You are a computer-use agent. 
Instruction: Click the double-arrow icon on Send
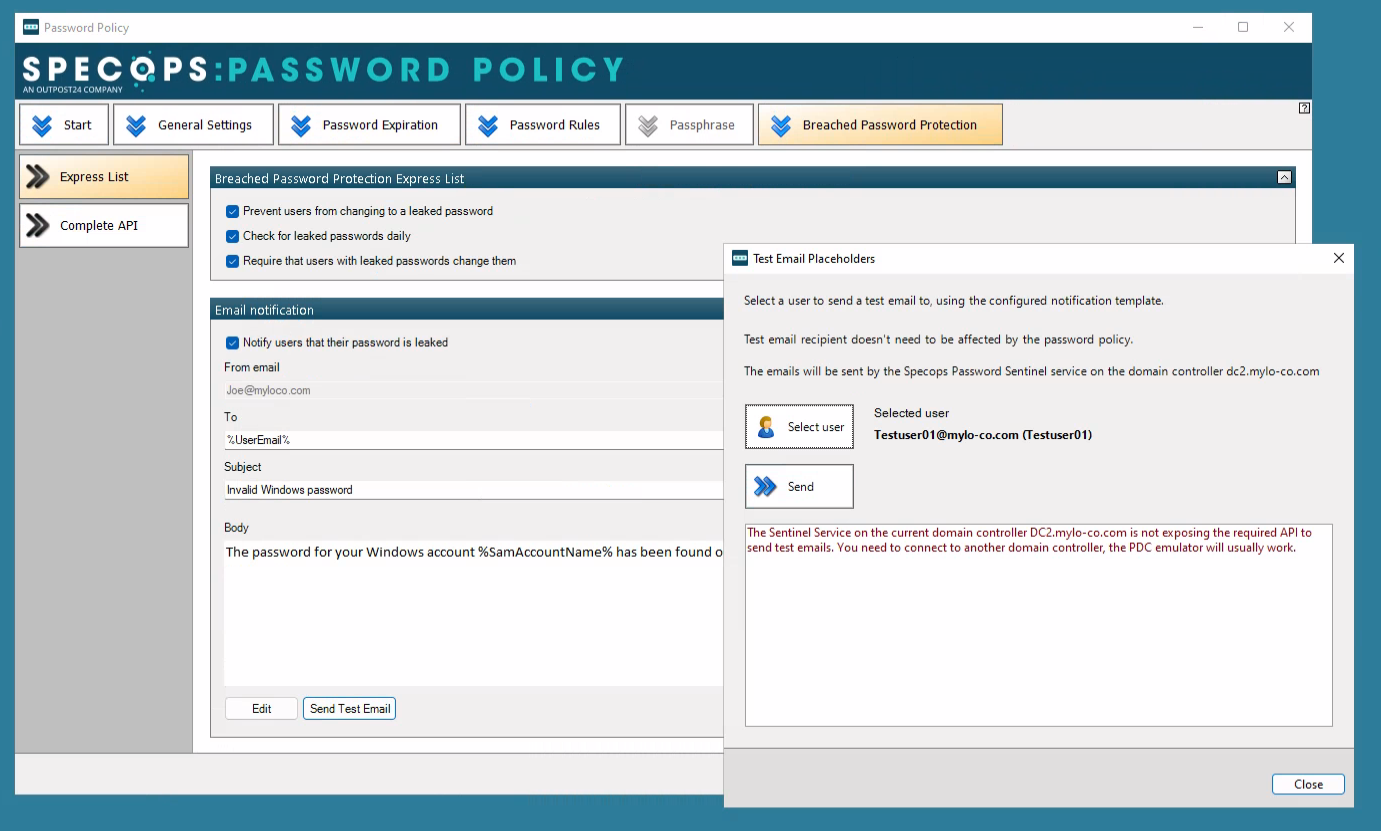[x=765, y=487]
